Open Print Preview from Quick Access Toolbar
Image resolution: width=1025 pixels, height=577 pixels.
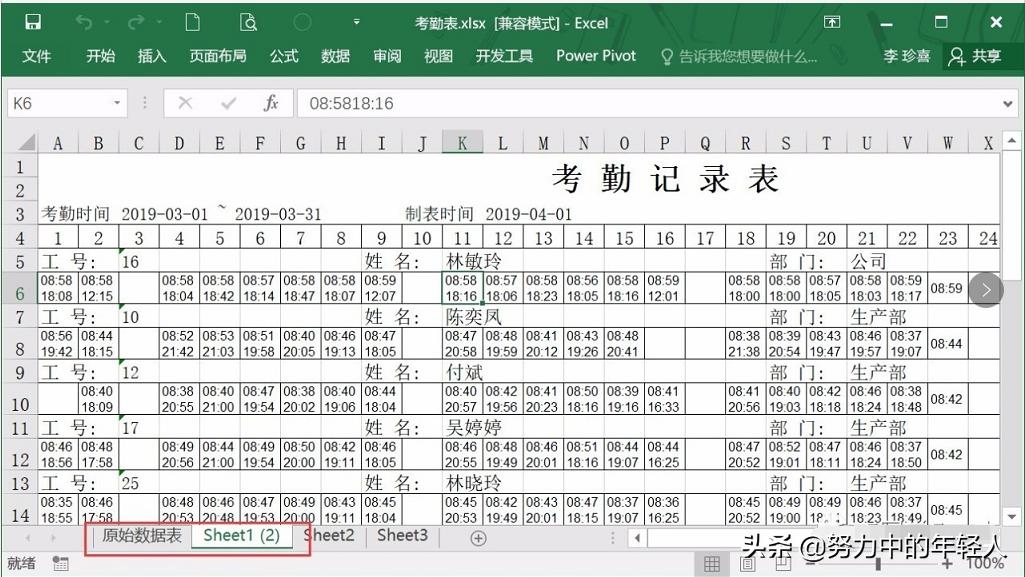pyautogui.click(x=247, y=21)
